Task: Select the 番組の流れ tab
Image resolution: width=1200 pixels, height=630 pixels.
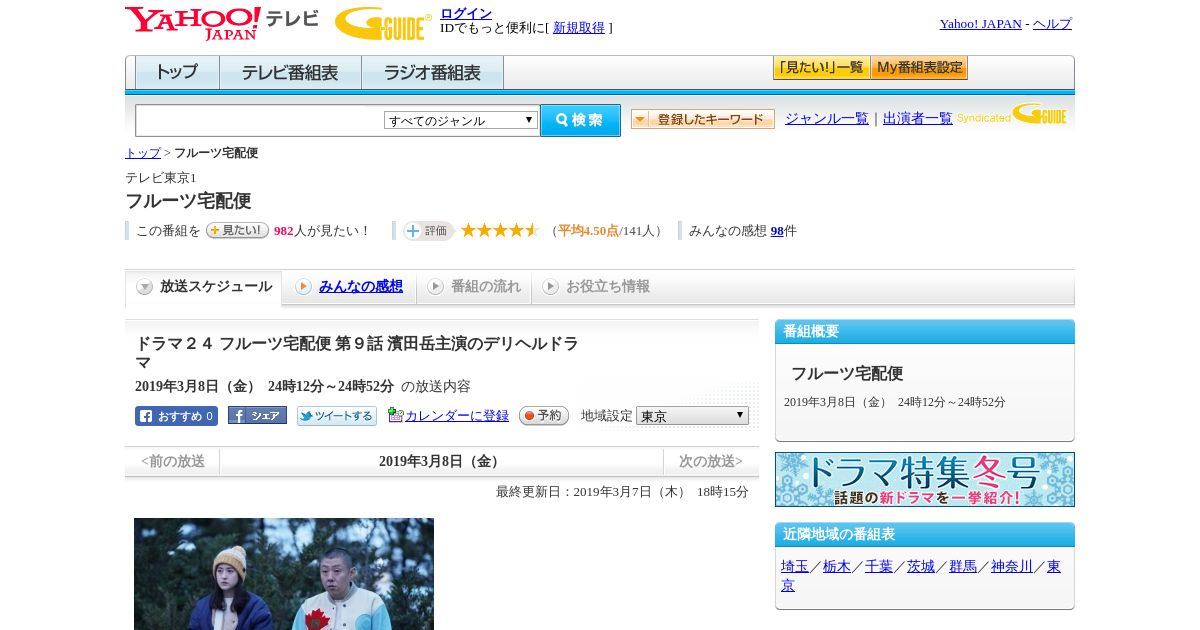Action: pos(474,287)
